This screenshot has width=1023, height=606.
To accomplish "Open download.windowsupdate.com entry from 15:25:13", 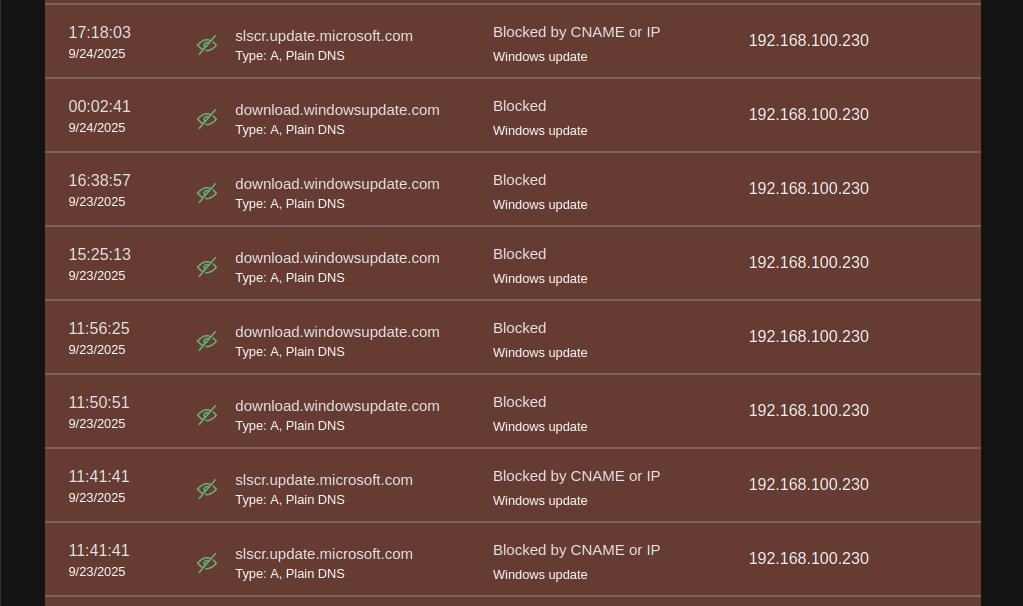I will click(337, 258).
